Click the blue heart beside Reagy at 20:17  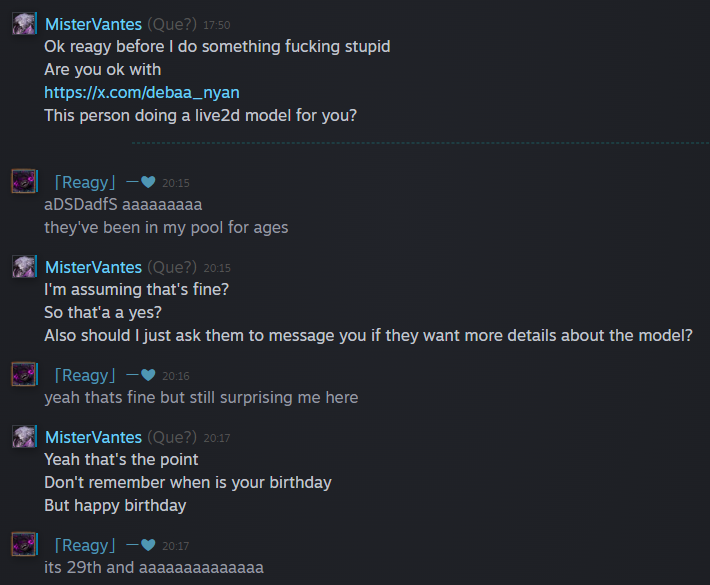tap(148, 545)
